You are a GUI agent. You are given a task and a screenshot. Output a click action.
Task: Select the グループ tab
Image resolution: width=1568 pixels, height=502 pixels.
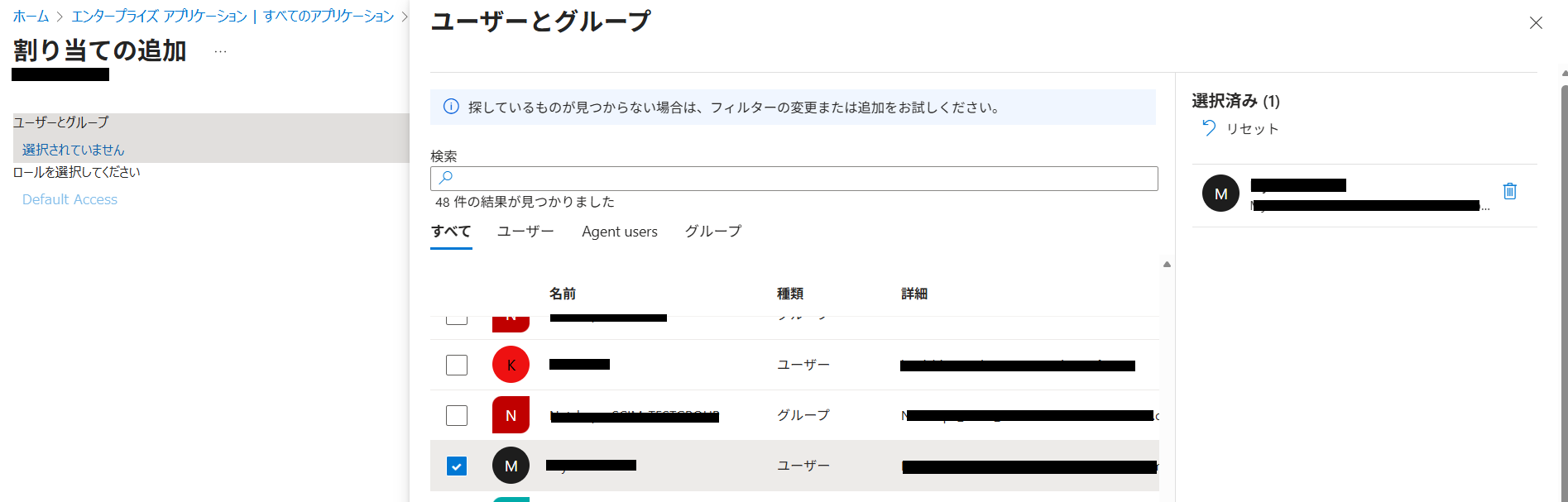click(712, 232)
